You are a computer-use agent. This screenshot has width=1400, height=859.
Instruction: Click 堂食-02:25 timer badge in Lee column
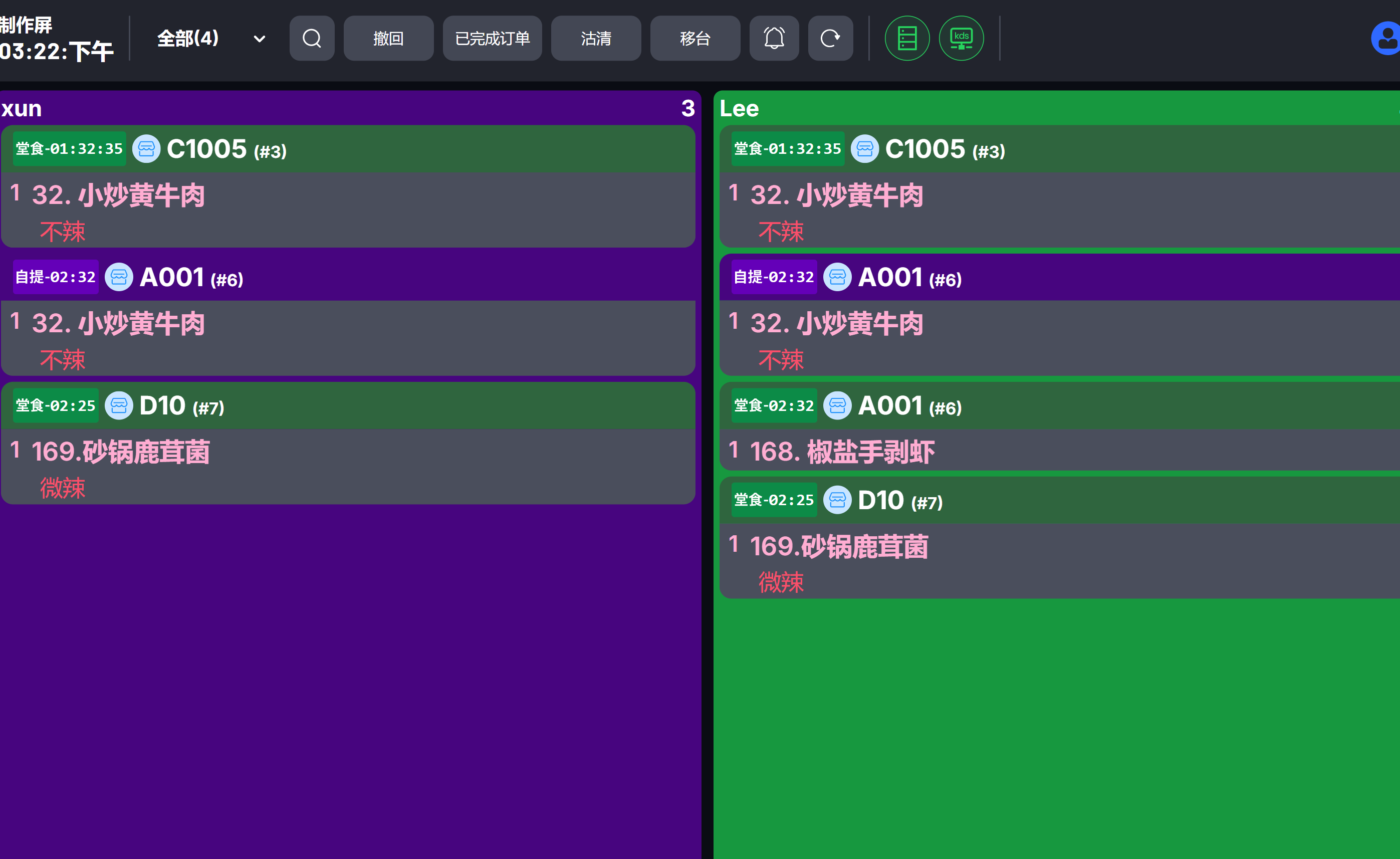[774, 500]
